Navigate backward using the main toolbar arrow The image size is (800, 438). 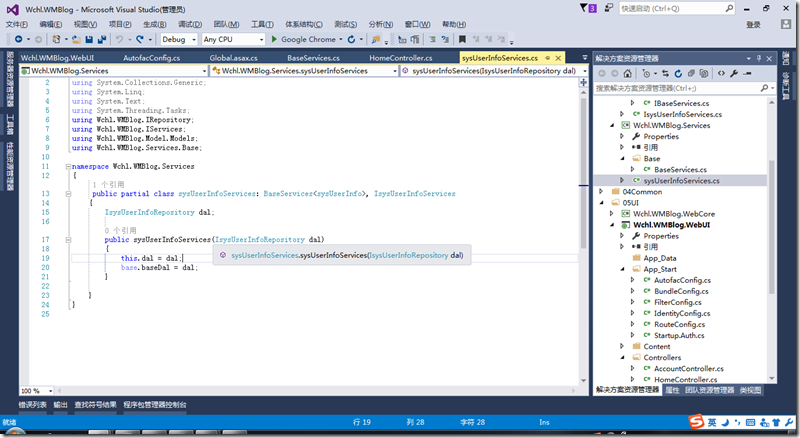(19, 39)
